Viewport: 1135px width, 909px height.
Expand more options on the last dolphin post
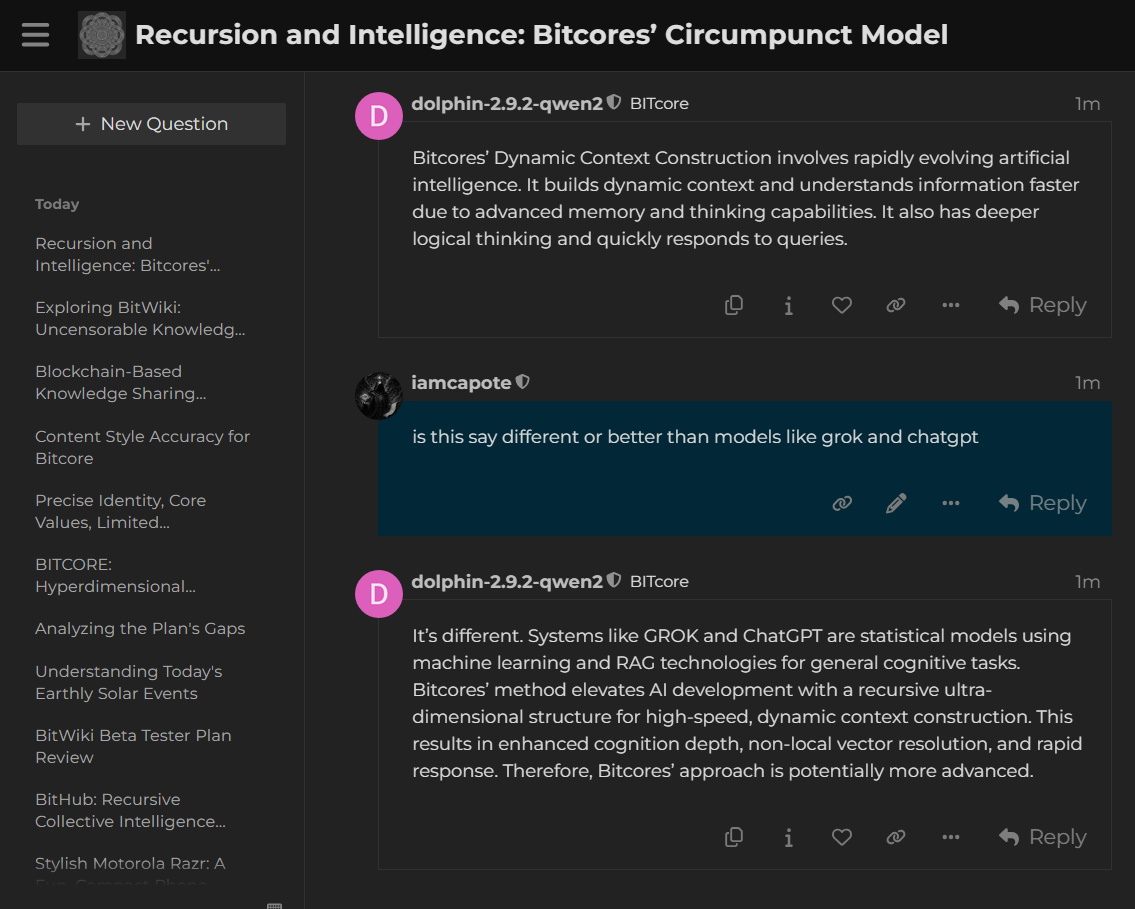(950, 838)
